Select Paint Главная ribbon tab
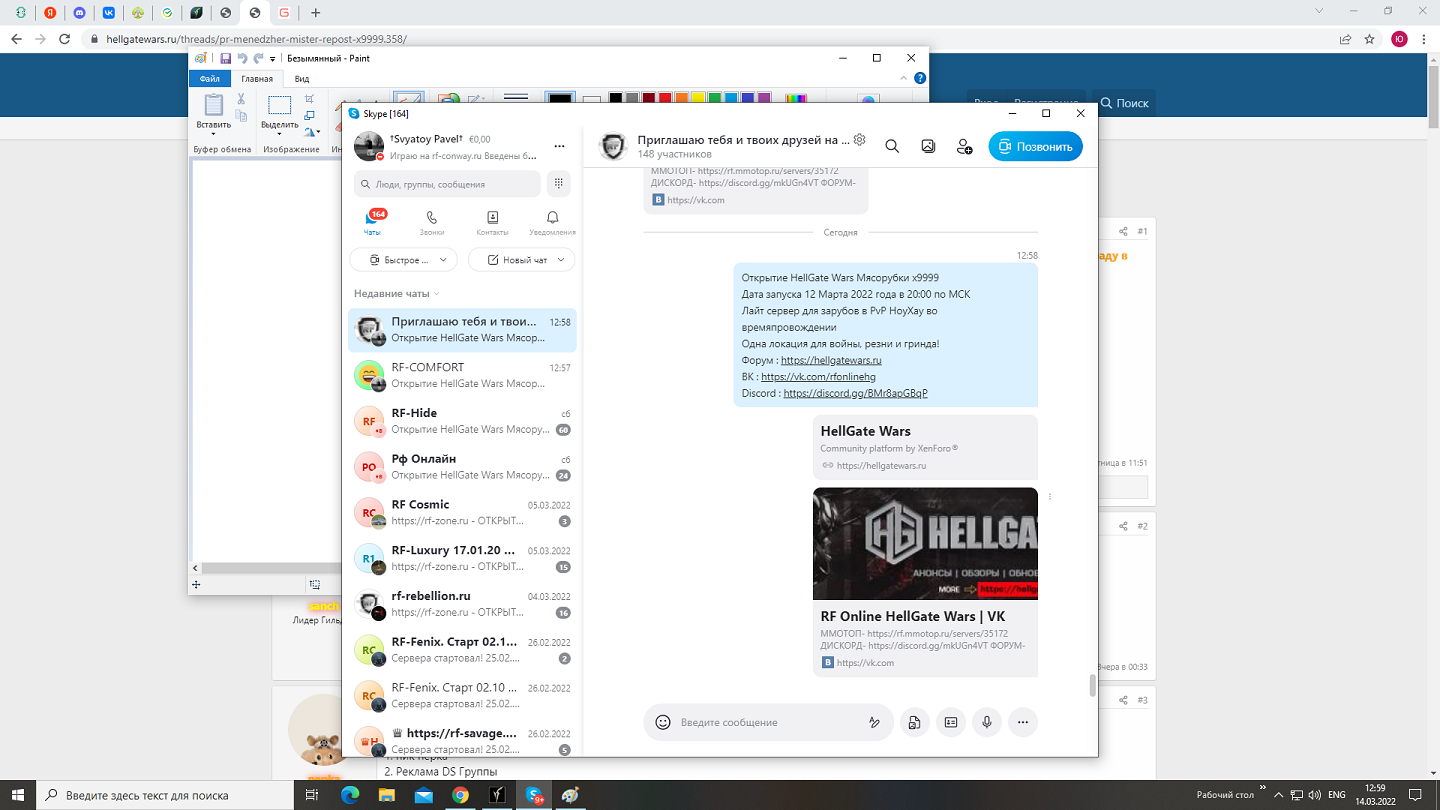 point(257,79)
